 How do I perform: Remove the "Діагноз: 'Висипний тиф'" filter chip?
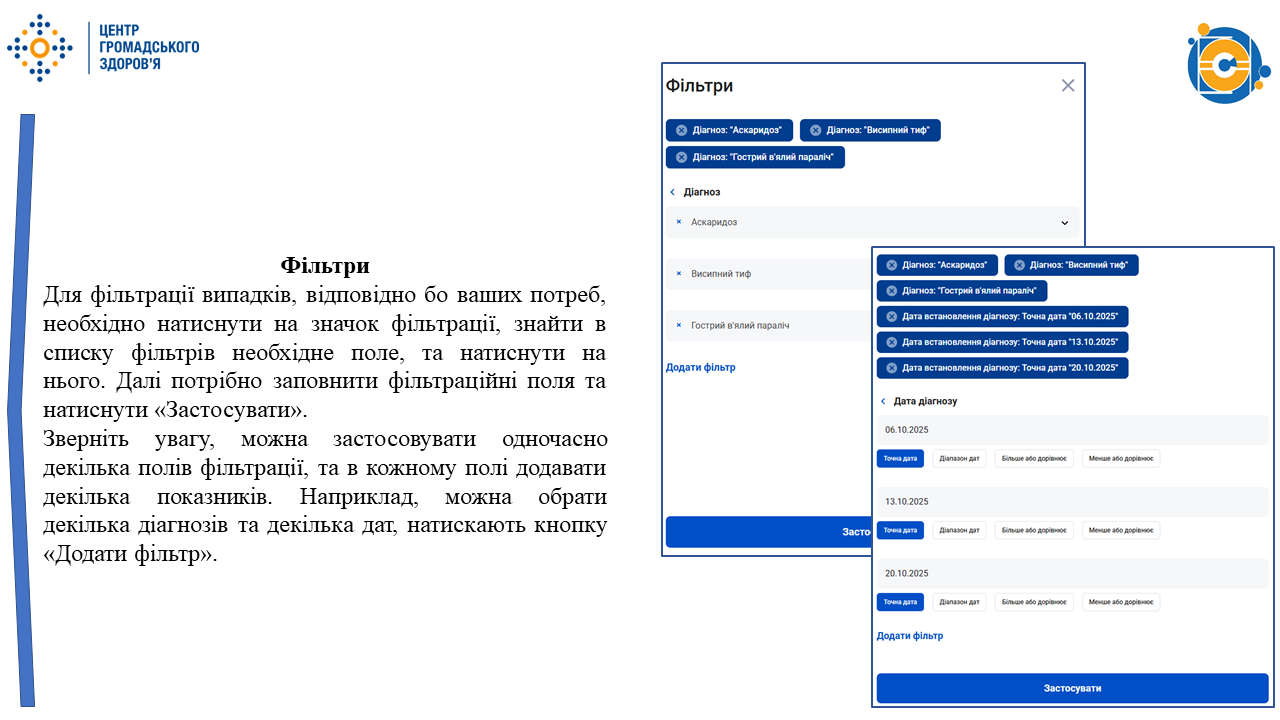[817, 130]
